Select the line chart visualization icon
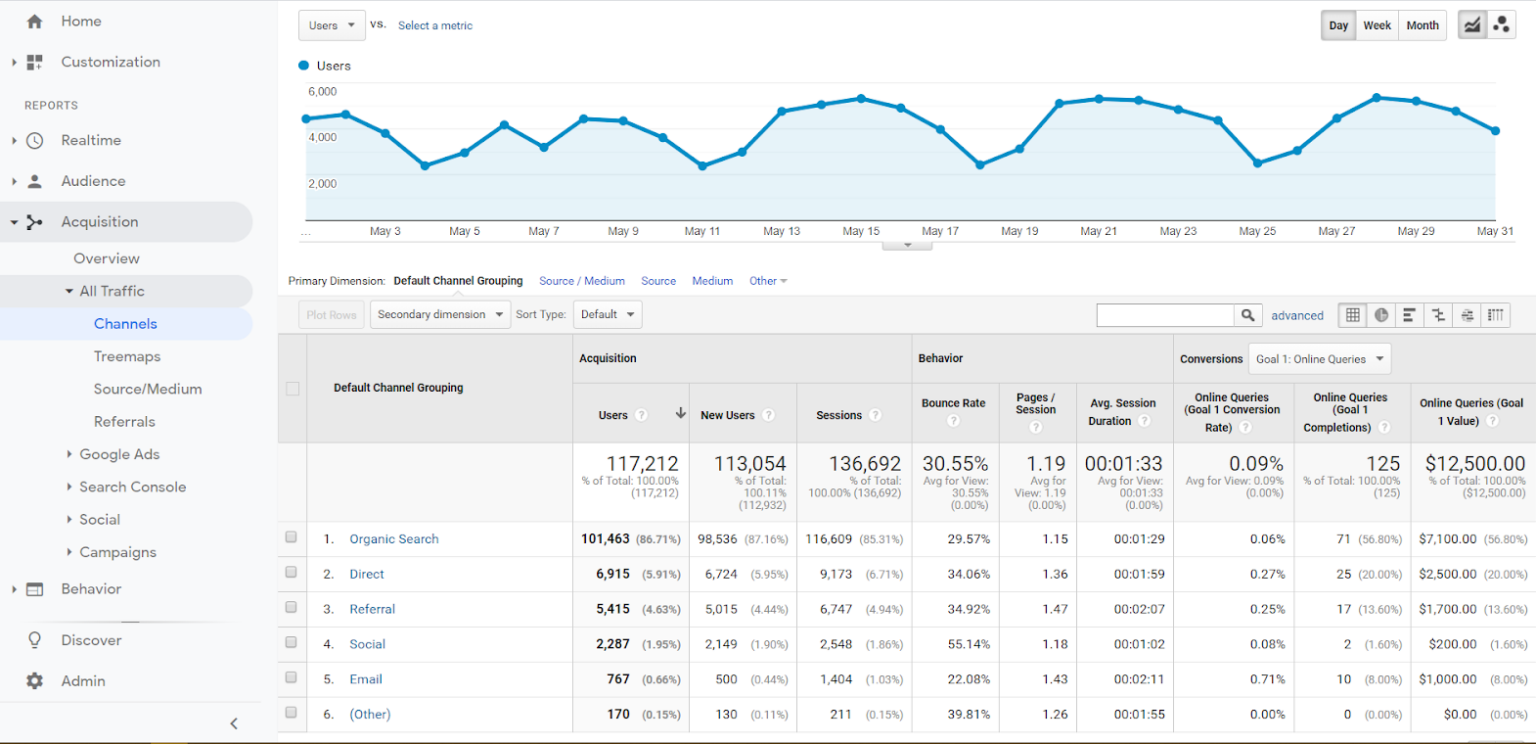 1471,24
